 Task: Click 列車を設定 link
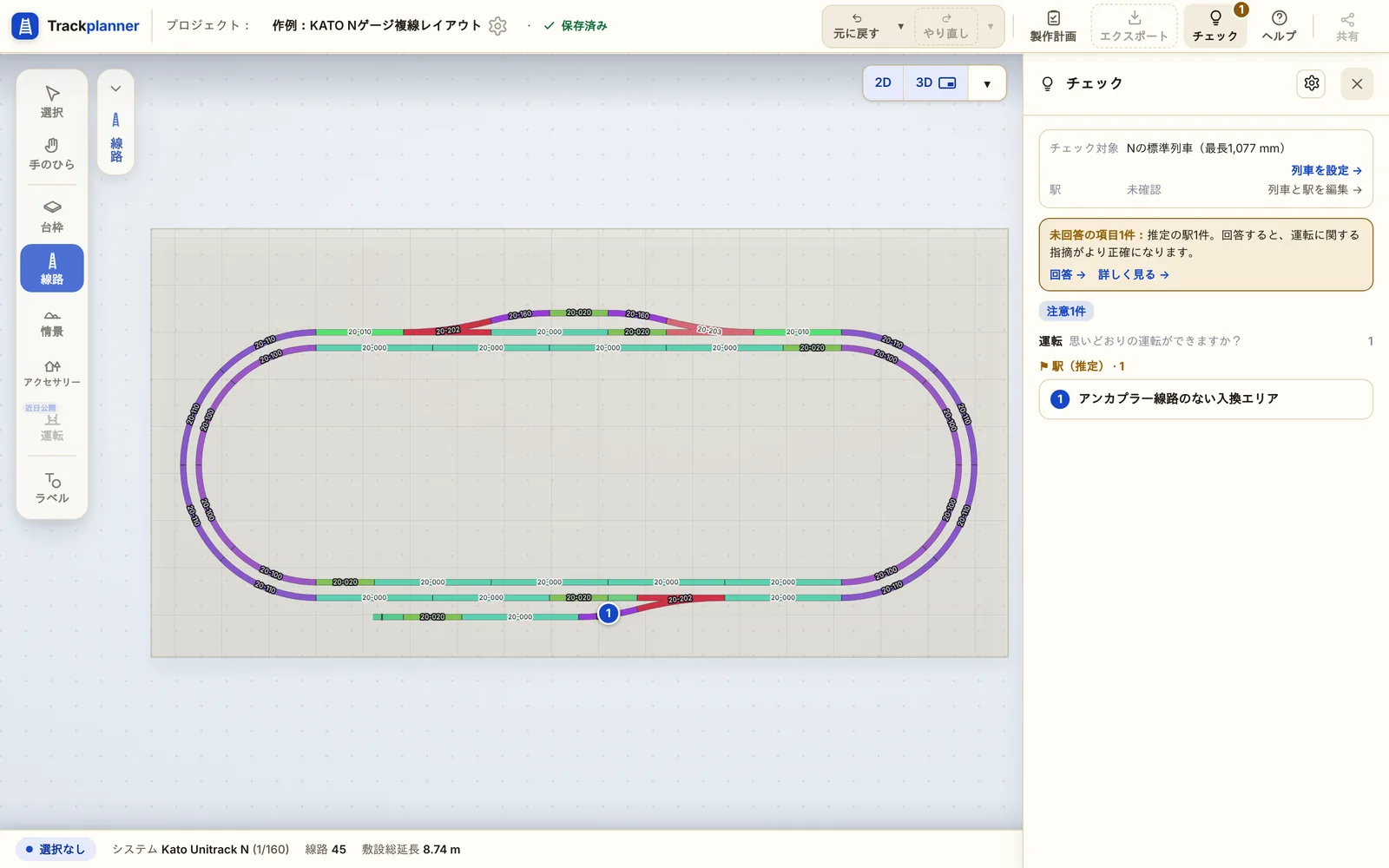point(1326,170)
